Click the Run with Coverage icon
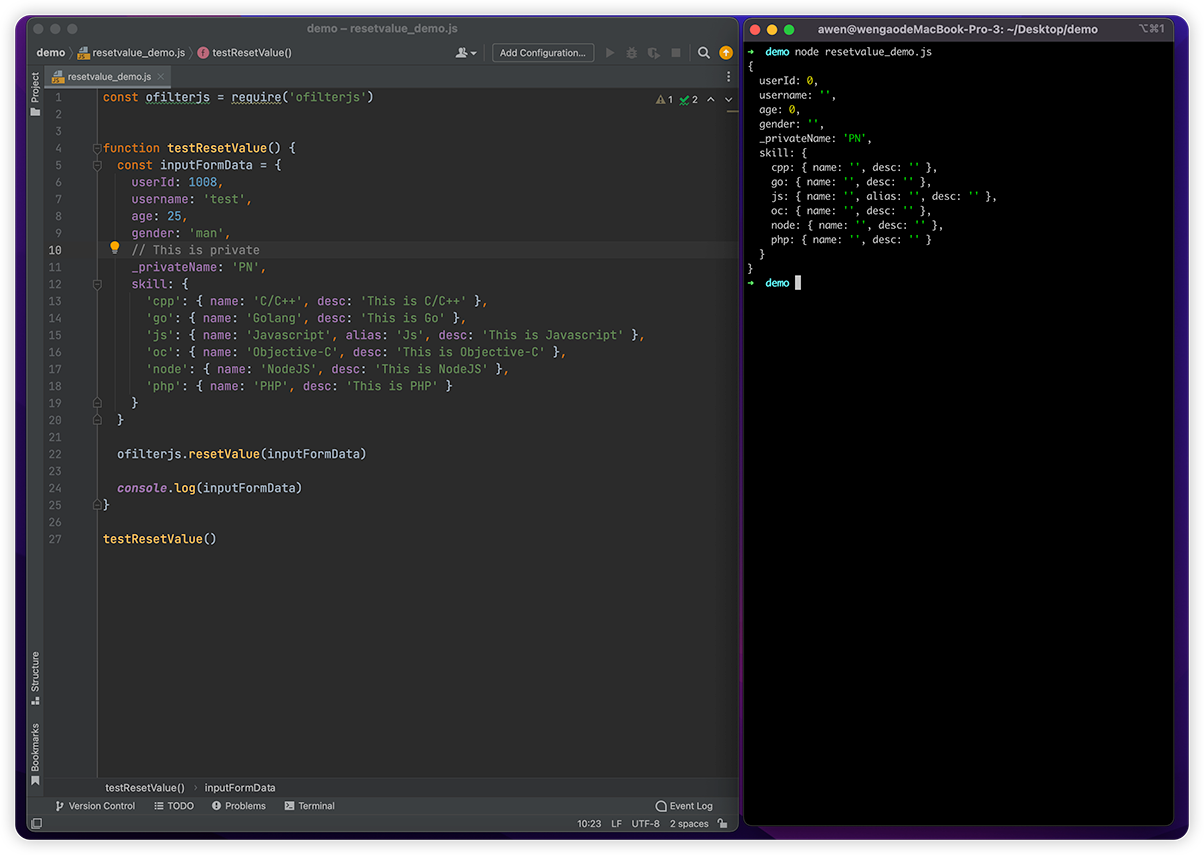 654,53
